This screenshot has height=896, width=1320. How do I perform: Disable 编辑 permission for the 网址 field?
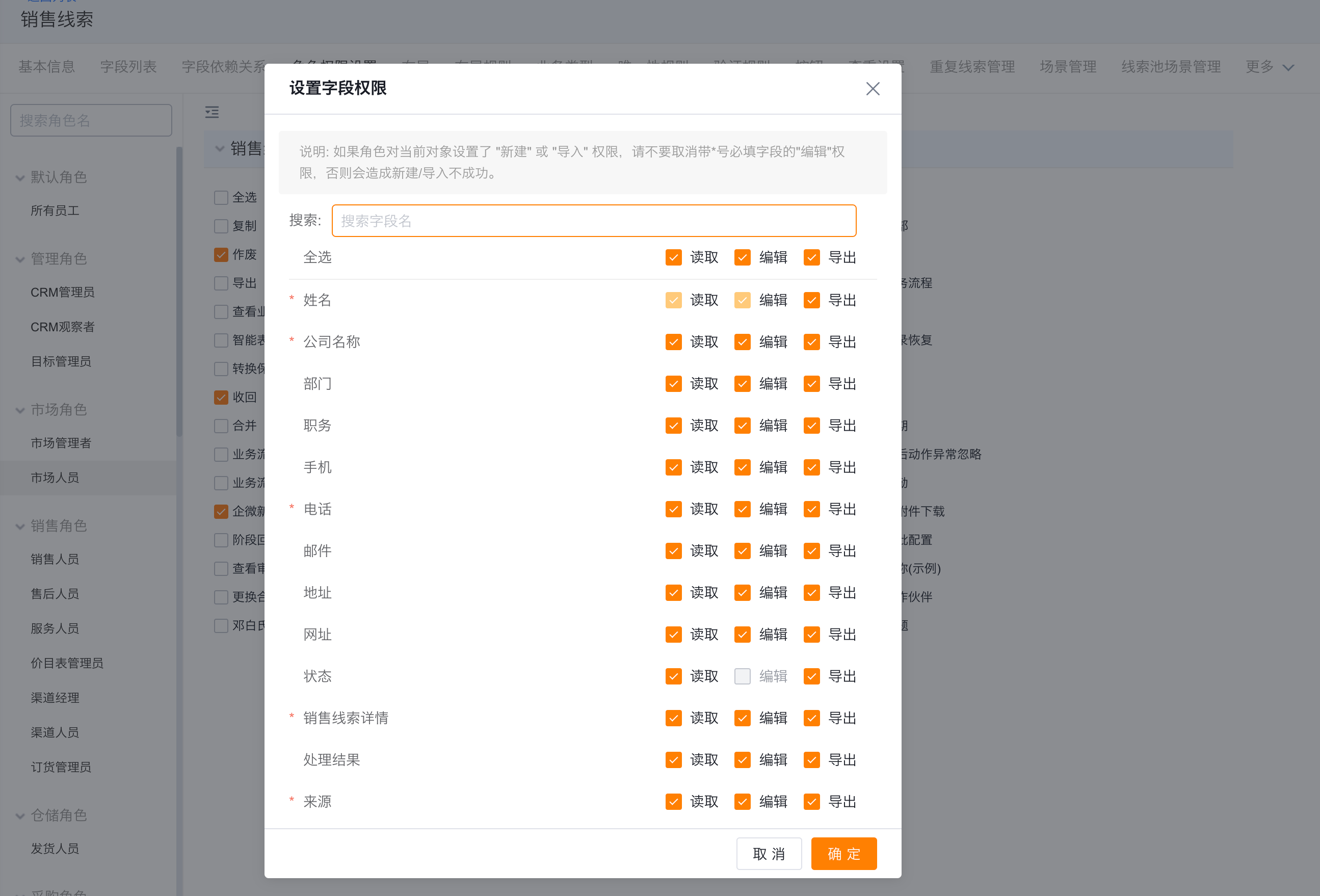pyautogui.click(x=742, y=634)
